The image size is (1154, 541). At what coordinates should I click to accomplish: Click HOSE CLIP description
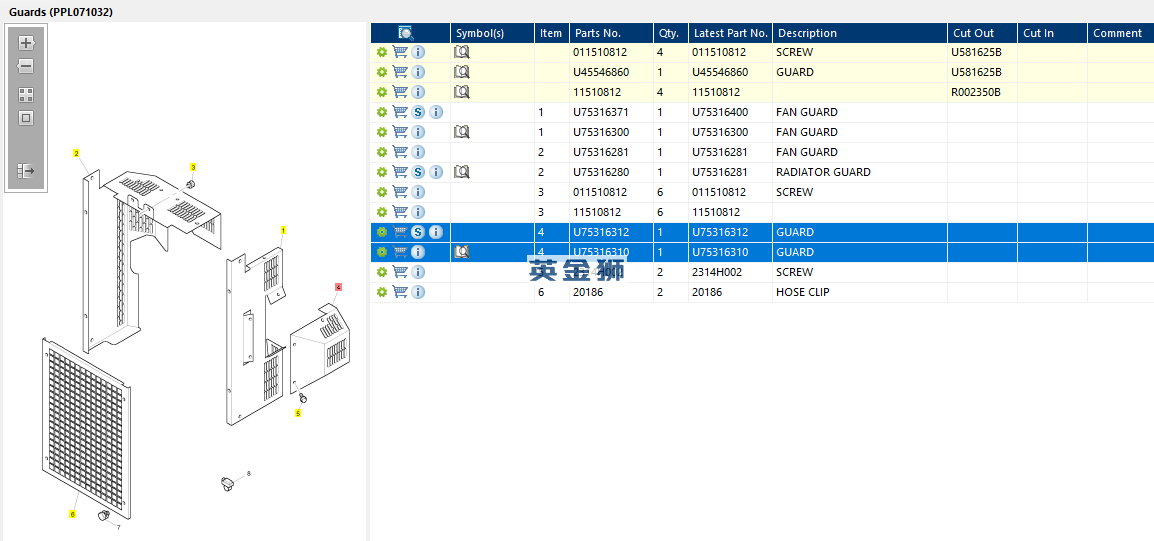[802, 292]
